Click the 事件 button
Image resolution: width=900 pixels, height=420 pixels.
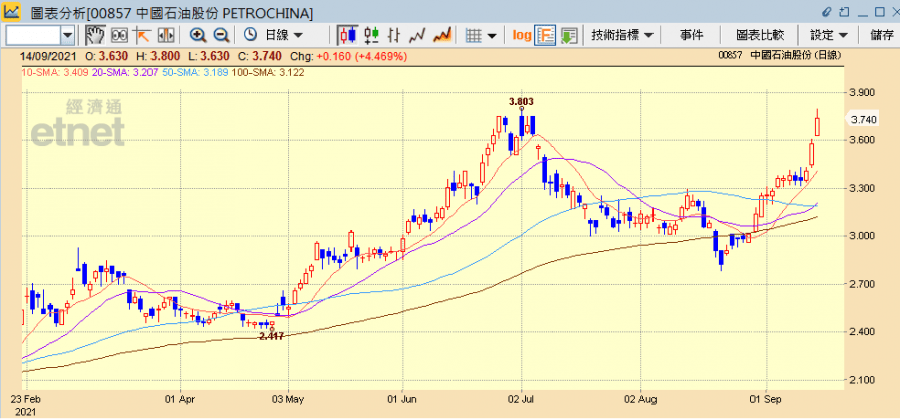(692, 35)
